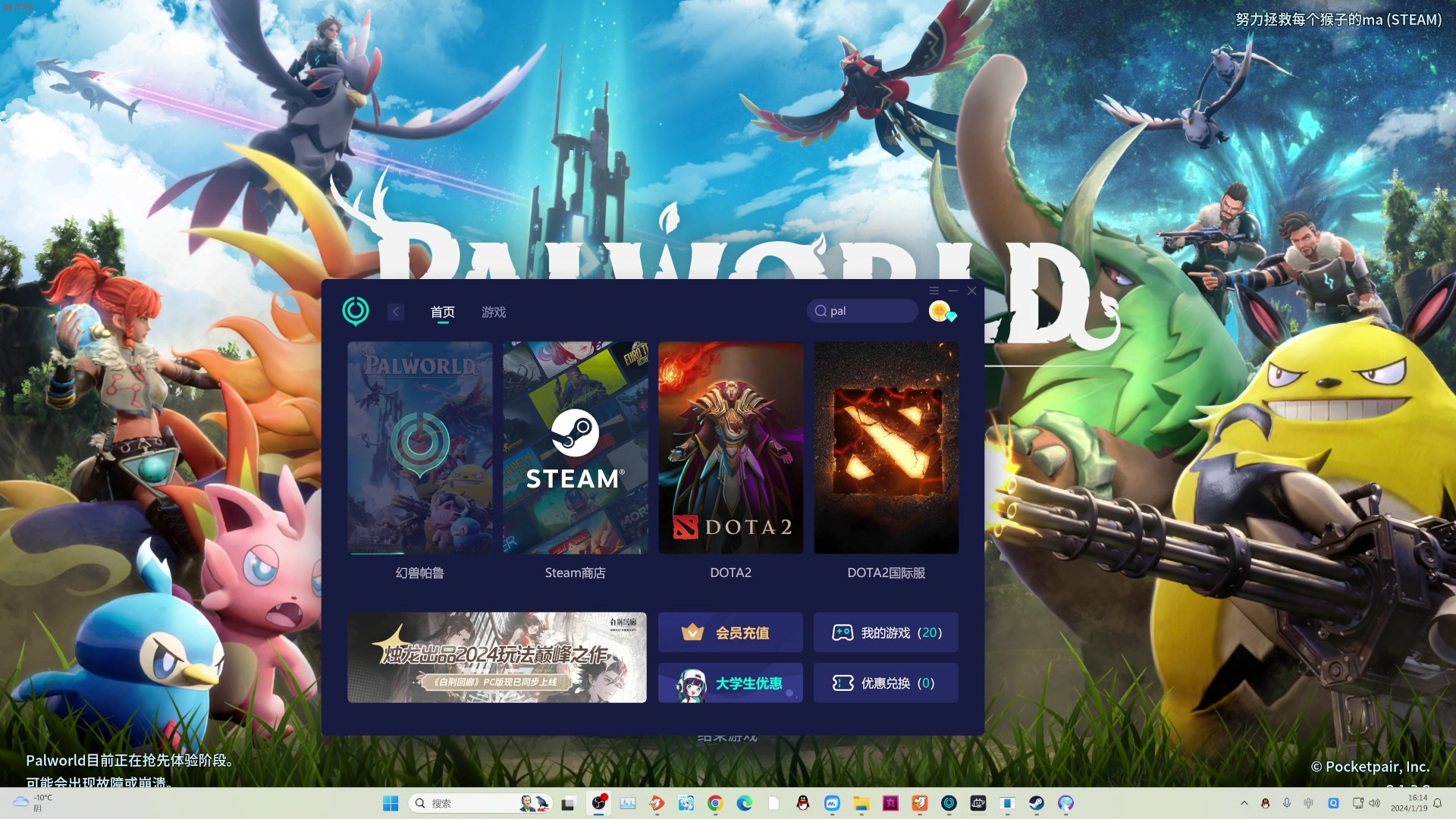Open the clock showing 16:14 2024/1/19
This screenshot has height=819, width=1456.
pos(1409,803)
